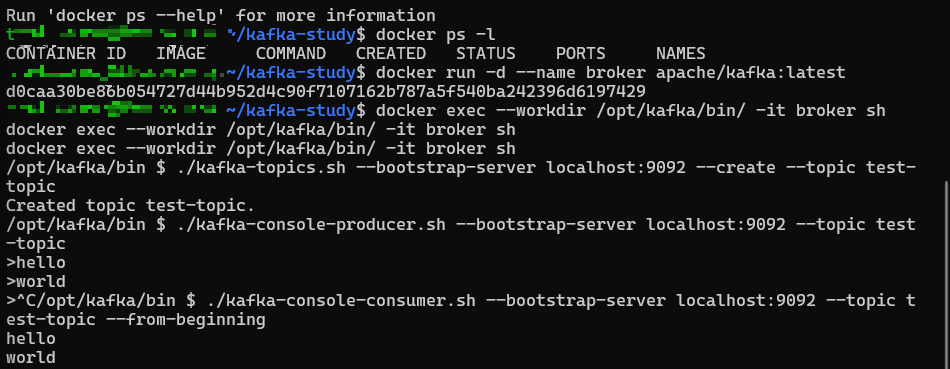Click the "--create" flag
The image size is (950, 369).
[x=736, y=167]
